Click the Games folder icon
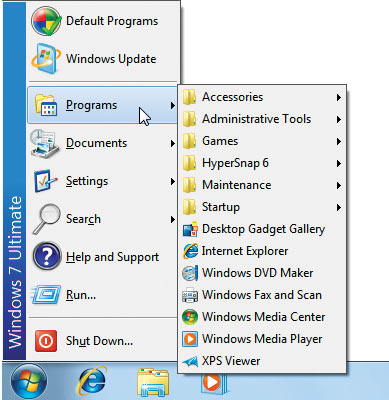 [x=190, y=141]
